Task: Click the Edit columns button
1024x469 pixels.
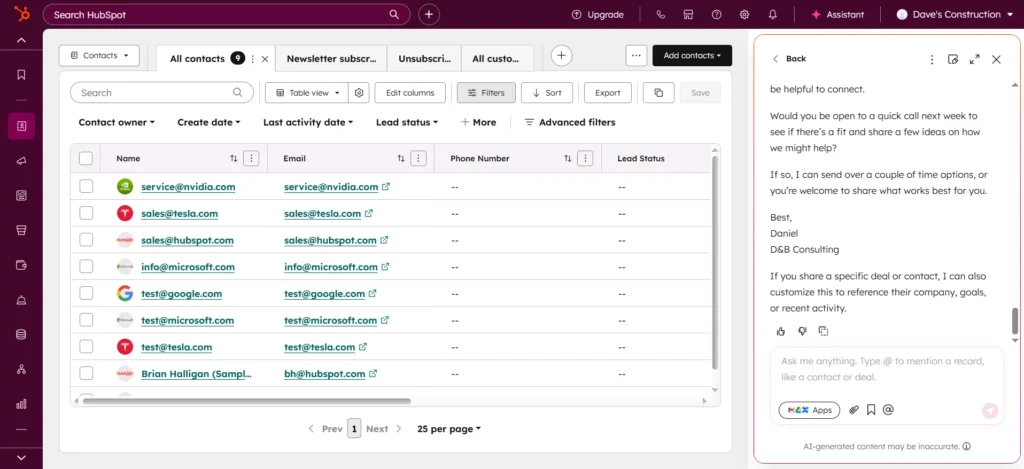Action: 410,93
